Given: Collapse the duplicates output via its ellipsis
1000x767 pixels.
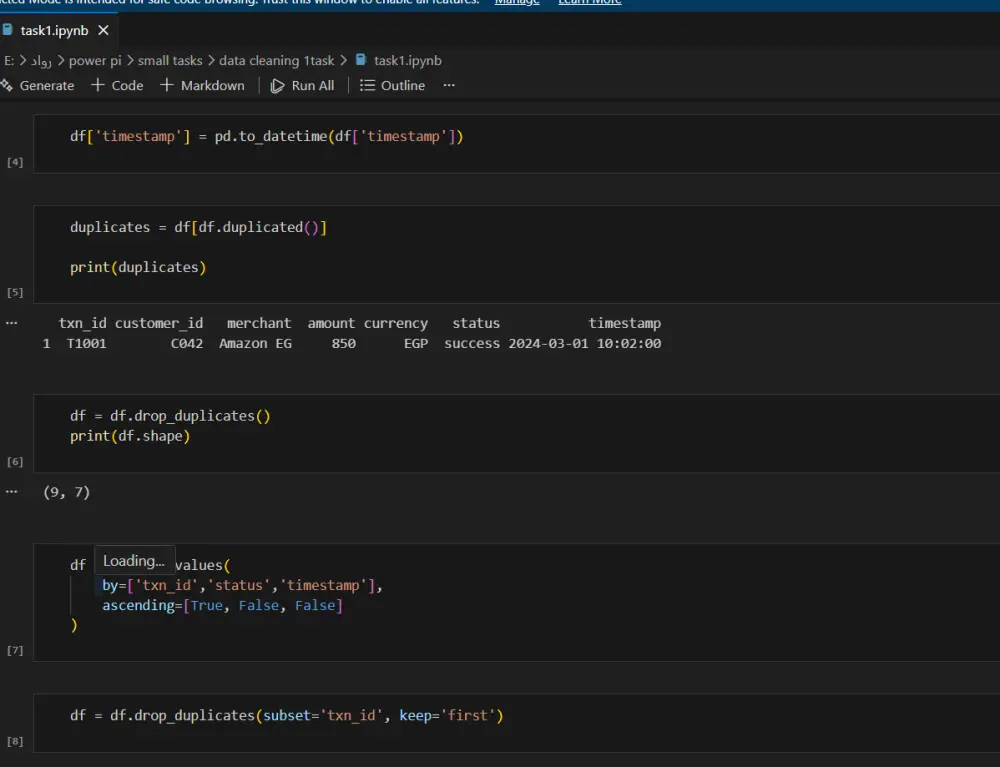Looking at the screenshot, I should click(10, 322).
